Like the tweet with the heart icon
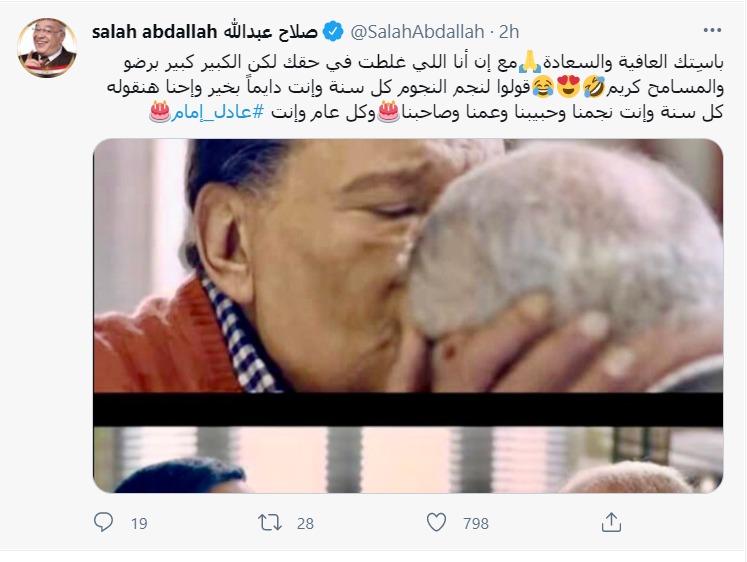 tap(436, 522)
